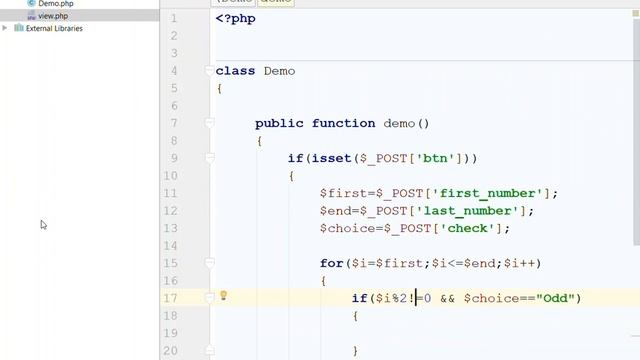Fold the if isset block on line 9
This screenshot has width=640, height=360.
point(209,158)
